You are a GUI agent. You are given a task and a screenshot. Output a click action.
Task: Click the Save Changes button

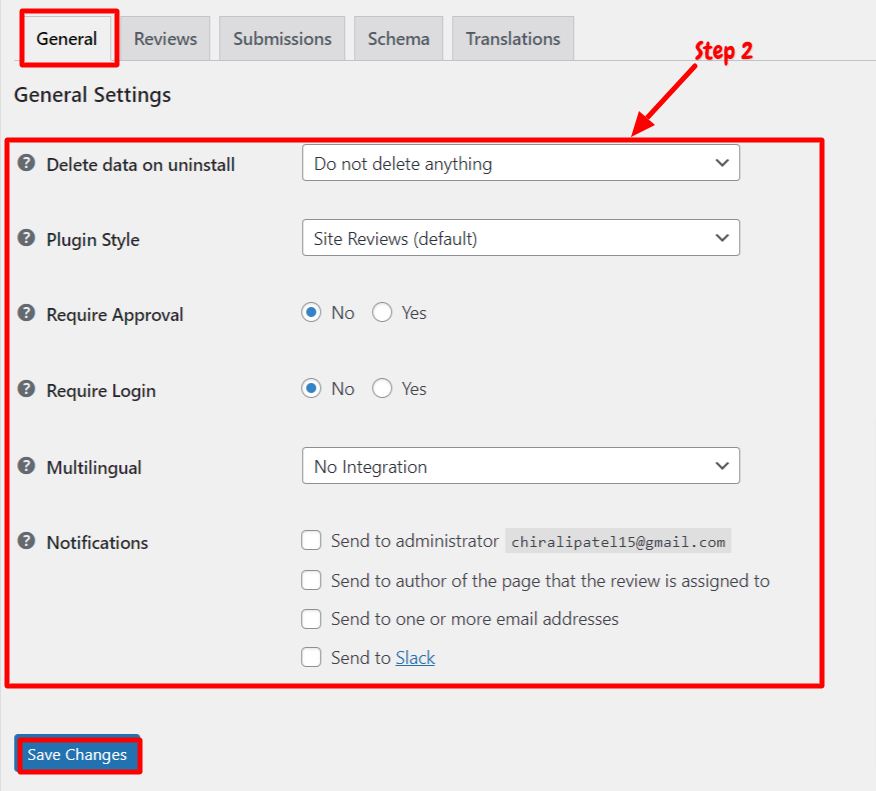(x=78, y=755)
